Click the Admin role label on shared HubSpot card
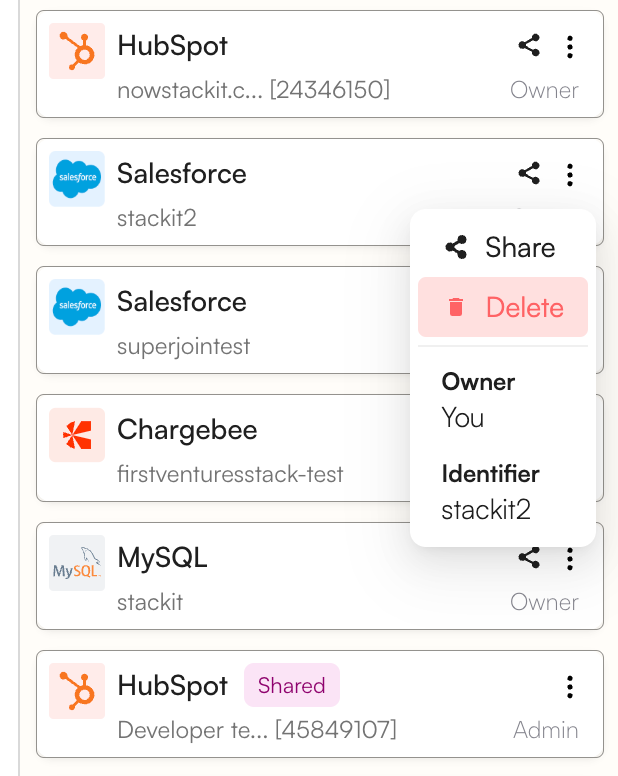 (546, 730)
